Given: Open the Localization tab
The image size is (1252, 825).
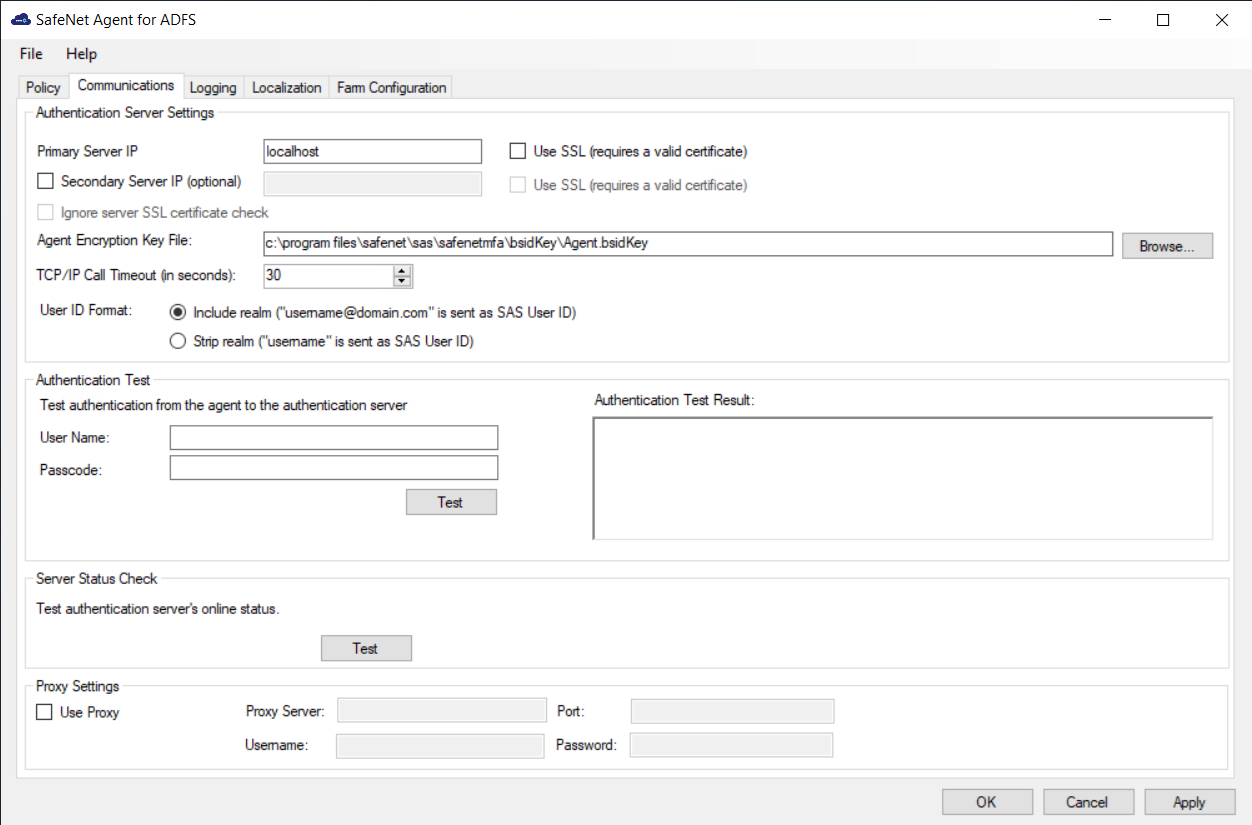Looking at the screenshot, I should (286, 88).
